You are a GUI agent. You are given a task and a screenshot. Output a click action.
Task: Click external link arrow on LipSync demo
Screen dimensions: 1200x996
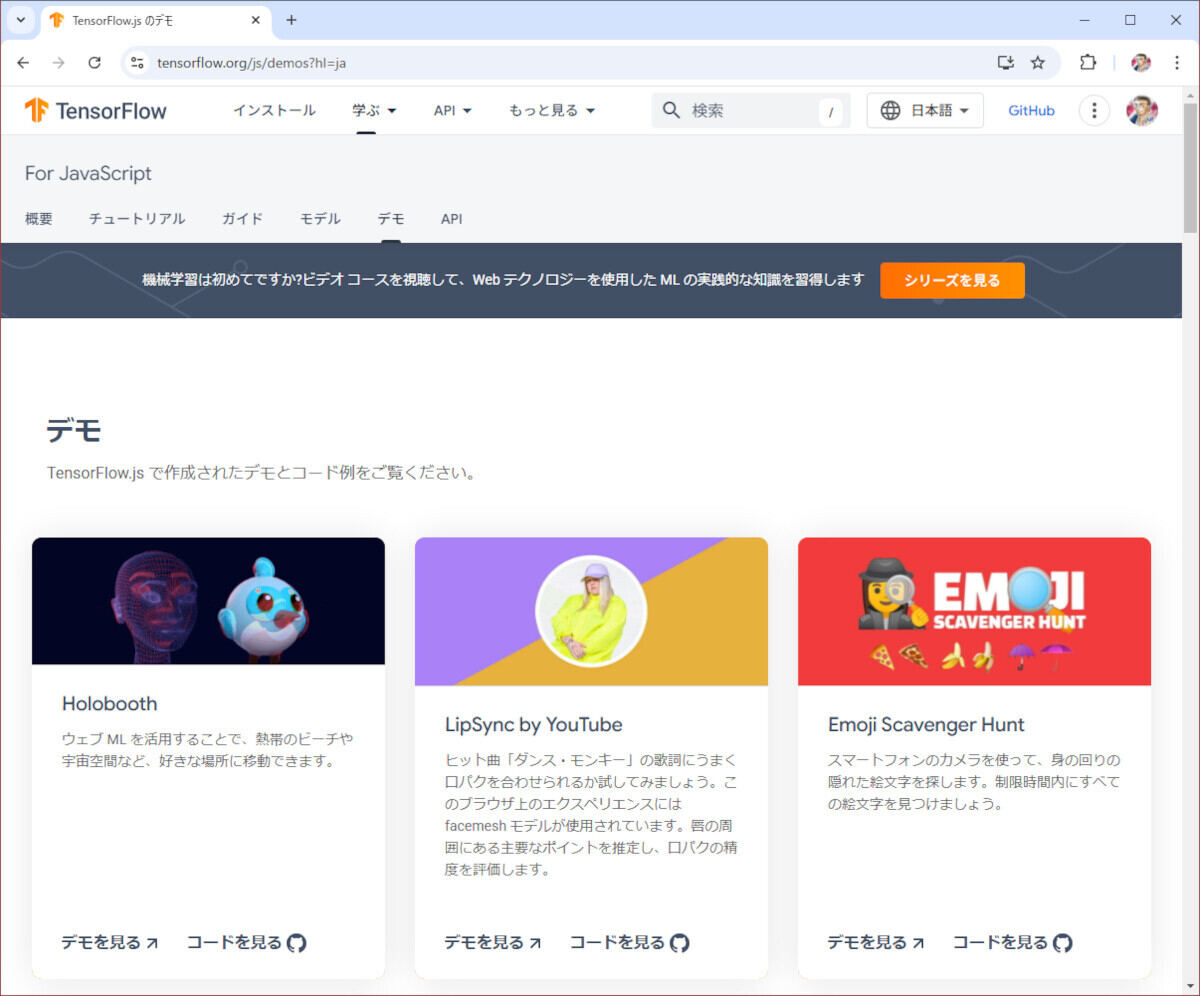click(535, 942)
